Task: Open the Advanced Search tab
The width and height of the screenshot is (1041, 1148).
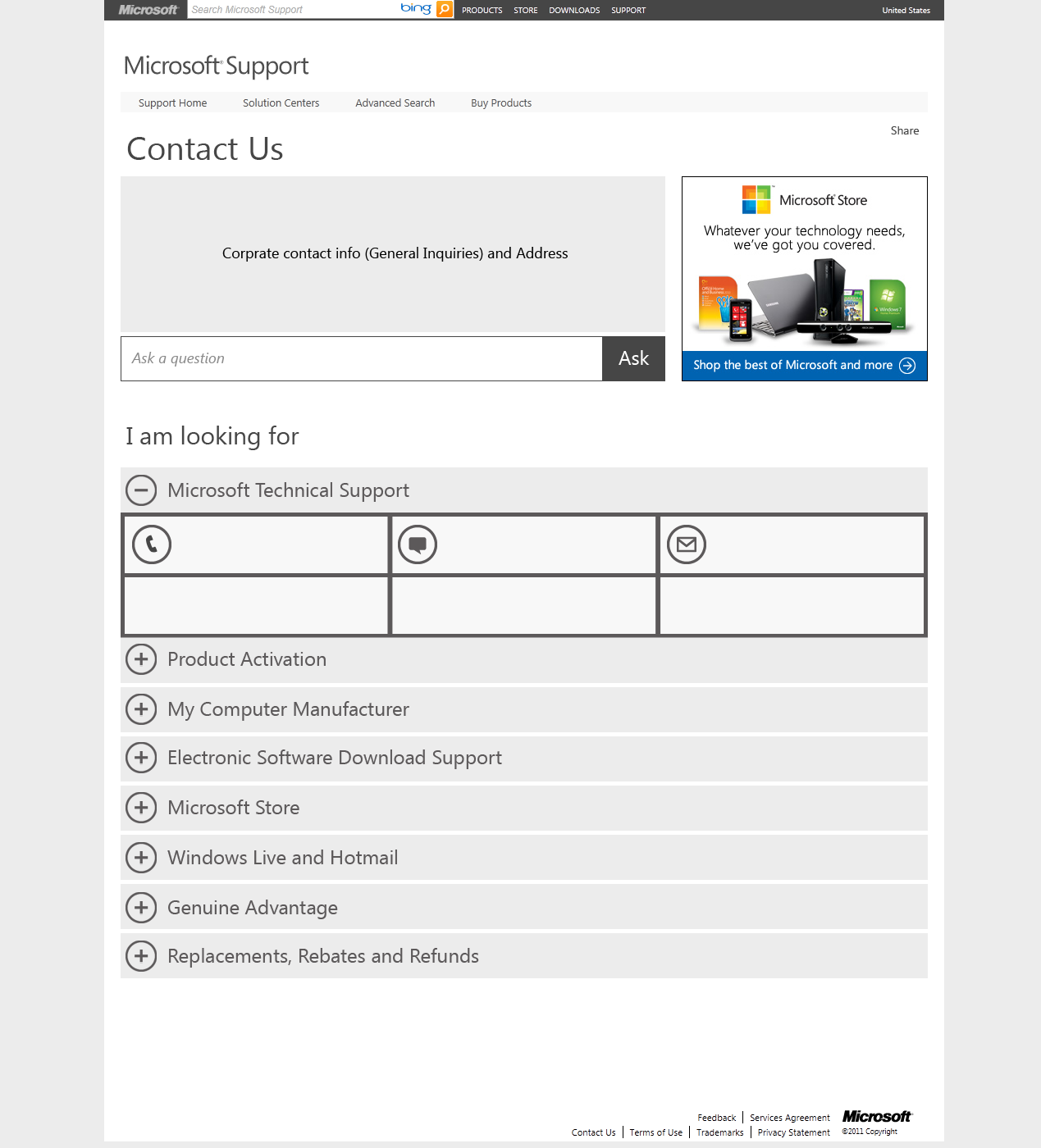Action: (395, 103)
